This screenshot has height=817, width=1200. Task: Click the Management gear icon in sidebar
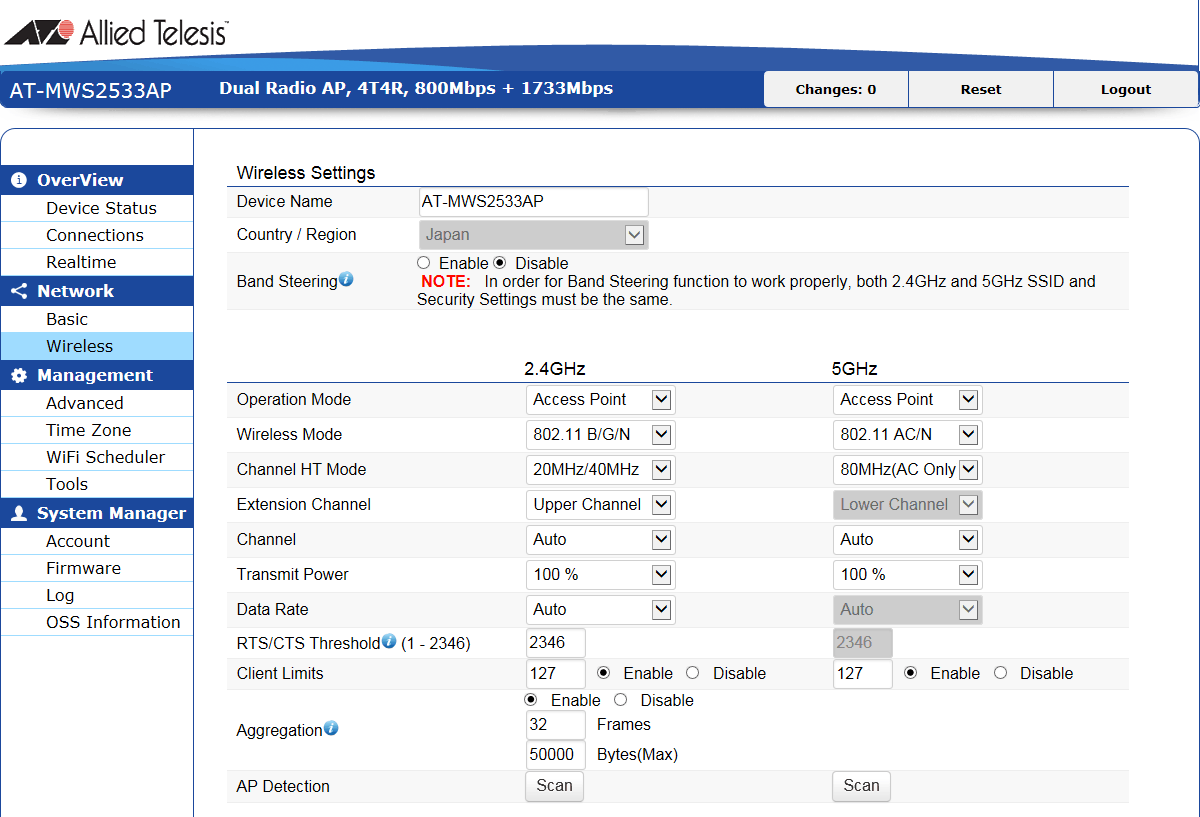click(x=18, y=375)
